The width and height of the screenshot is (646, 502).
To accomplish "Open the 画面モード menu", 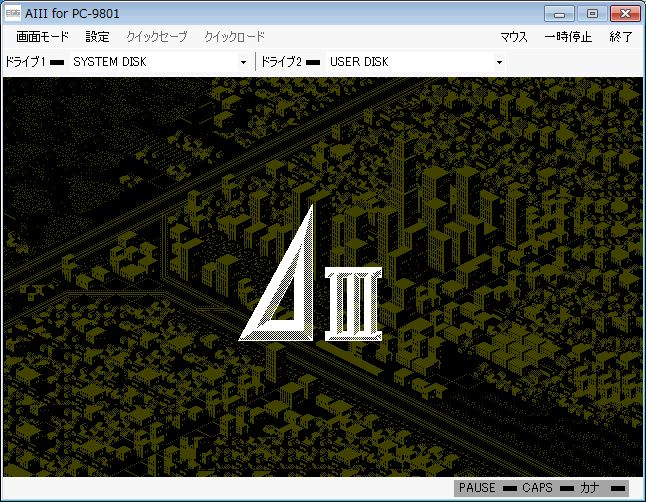I will click(42, 37).
